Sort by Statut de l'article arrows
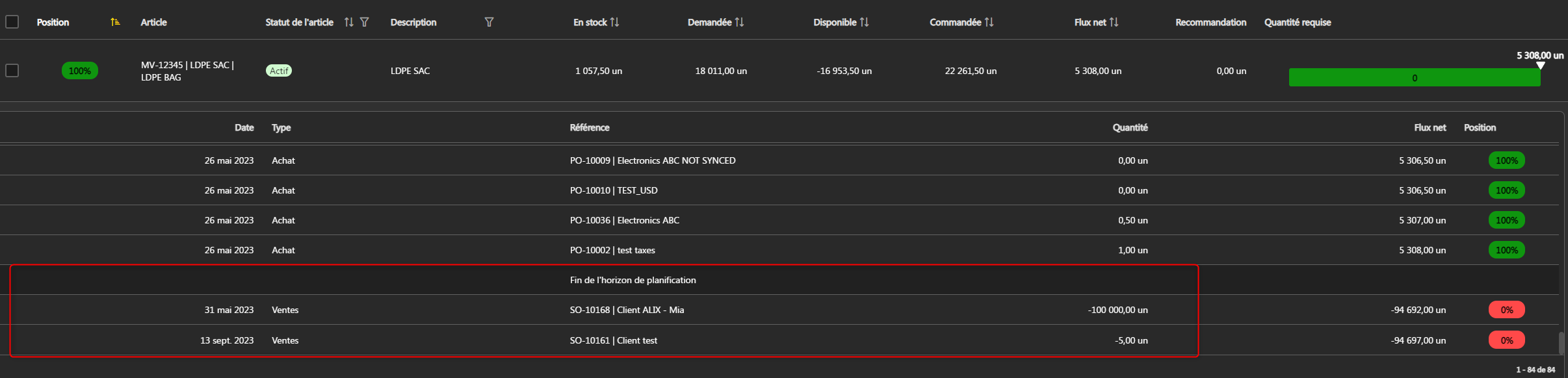This screenshot has width=1568, height=378. pyautogui.click(x=349, y=22)
